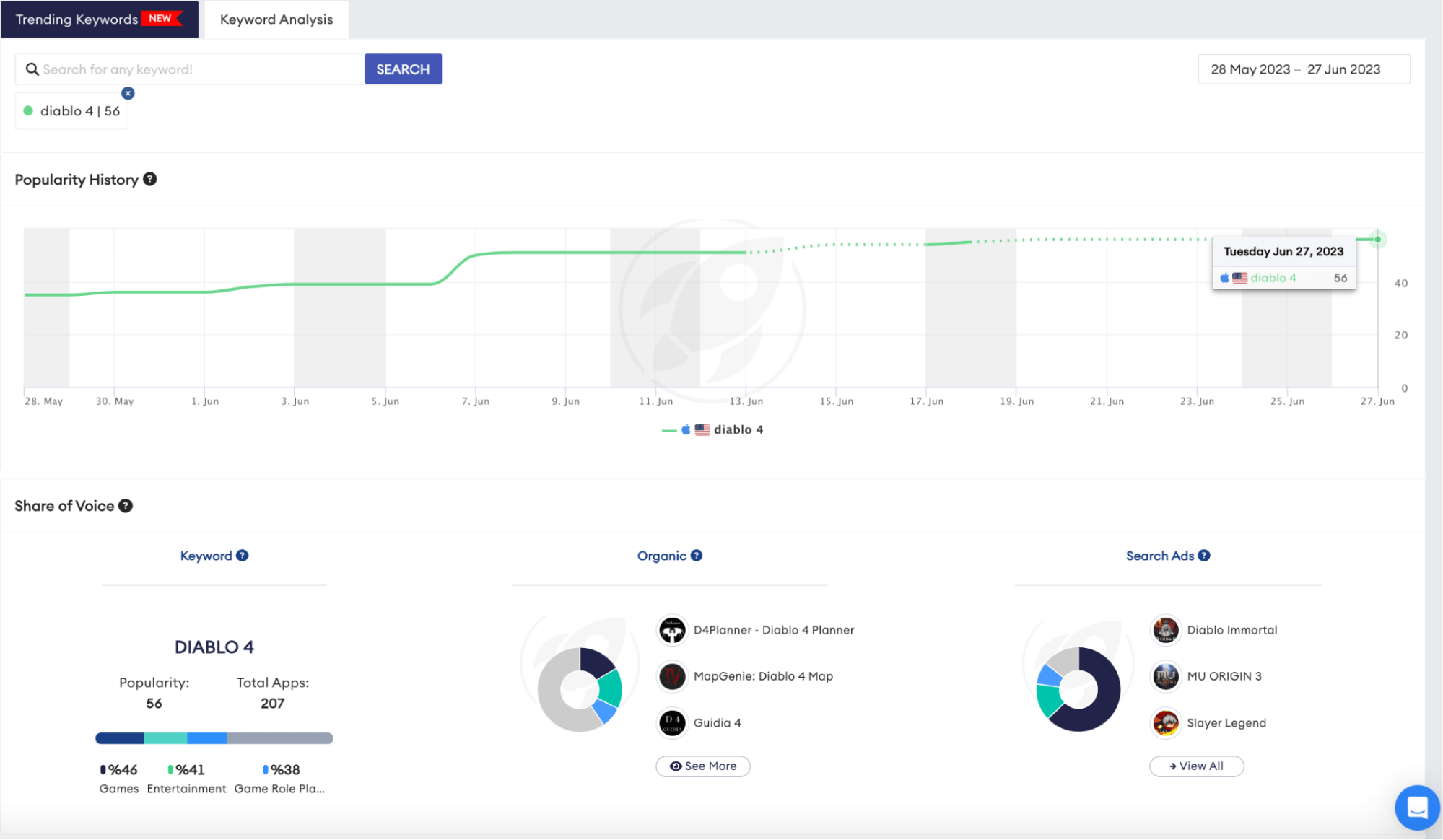Click the arrow icon in View All
1443x840 pixels.
1173,766
